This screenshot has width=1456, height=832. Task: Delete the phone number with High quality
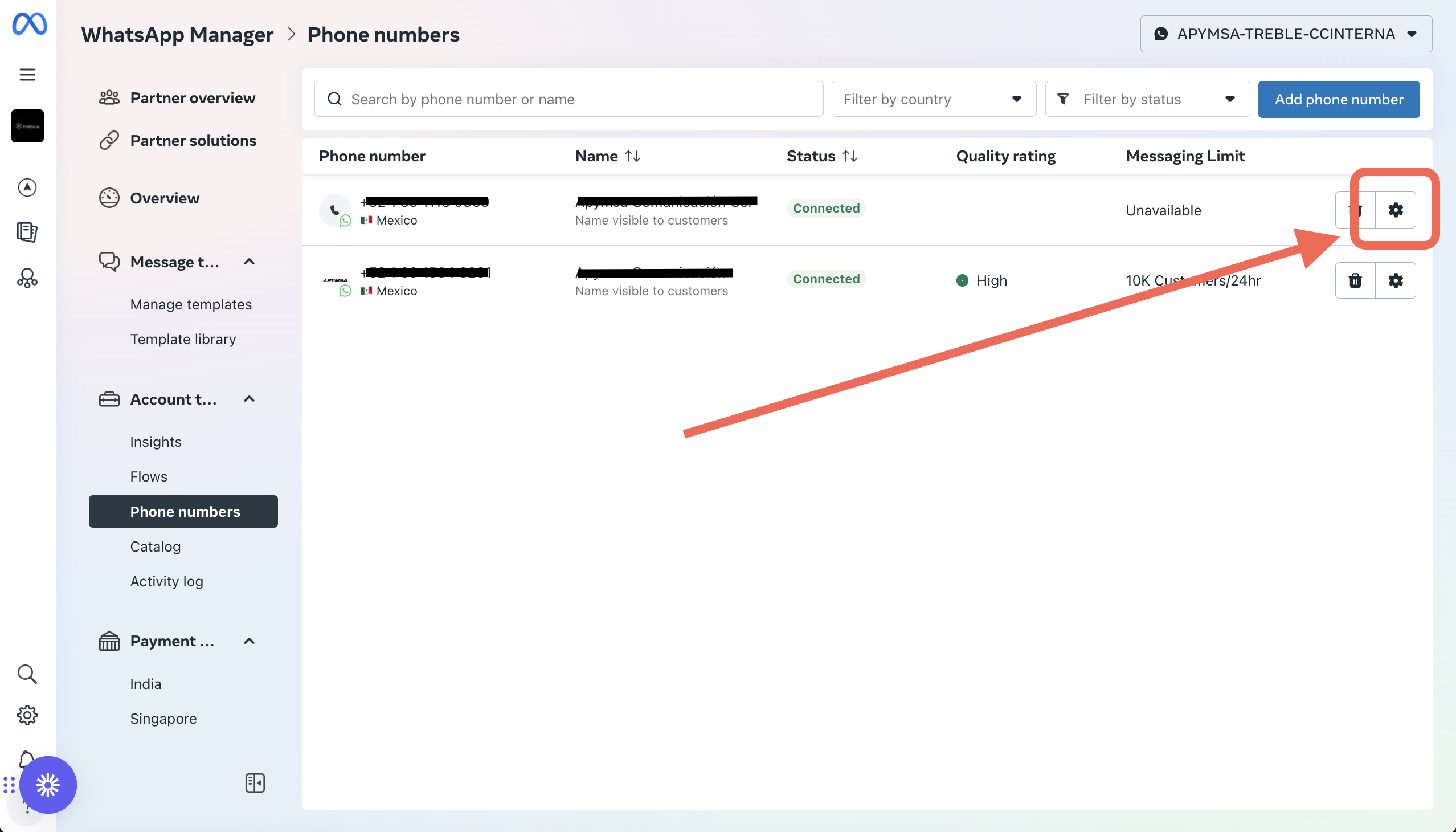click(1356, 280)
